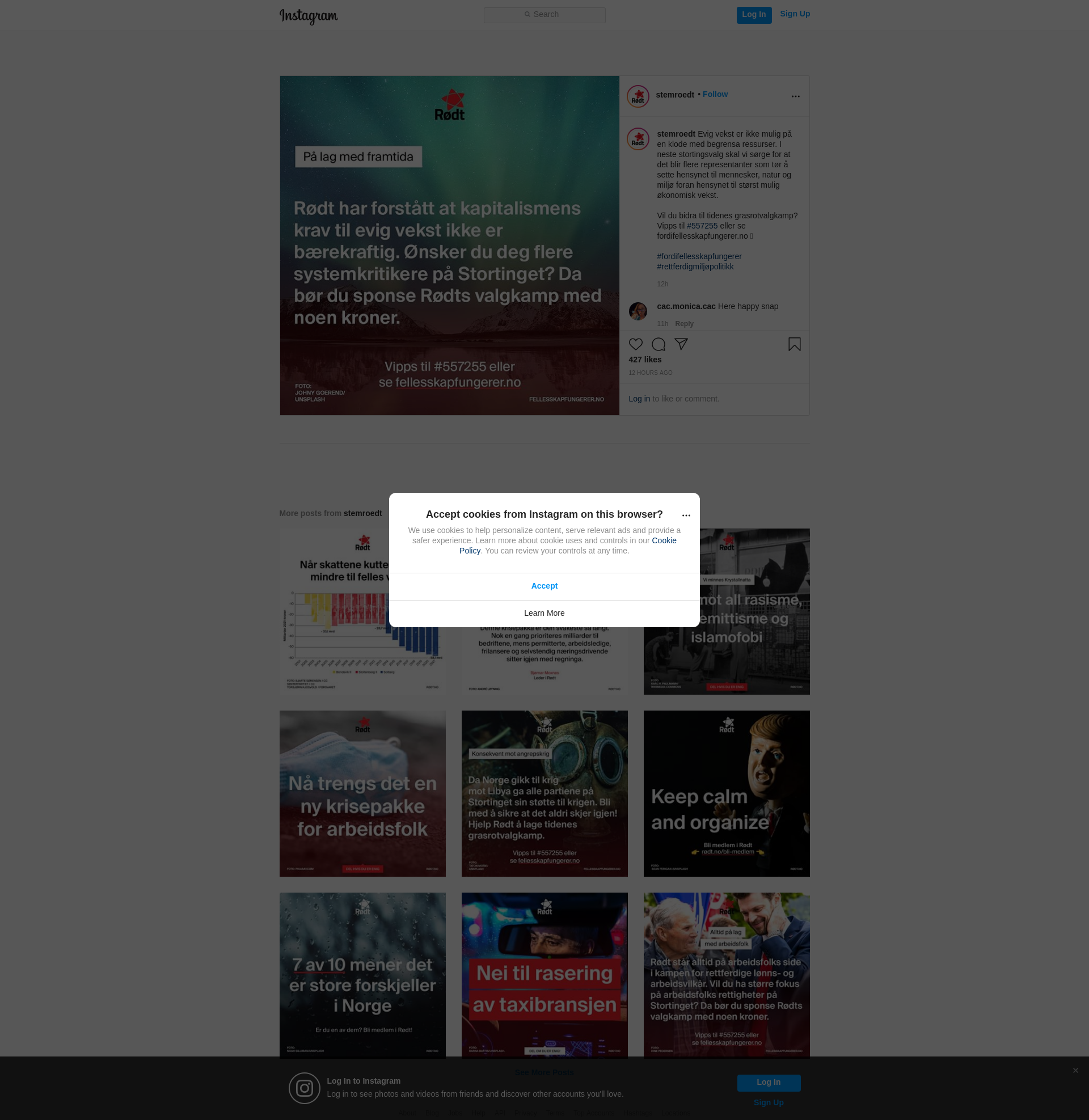The height and width of the screenshot is (1120, 1089).
Task: Click the 12h caption timestamp
Action: click(x=662, y=284)
